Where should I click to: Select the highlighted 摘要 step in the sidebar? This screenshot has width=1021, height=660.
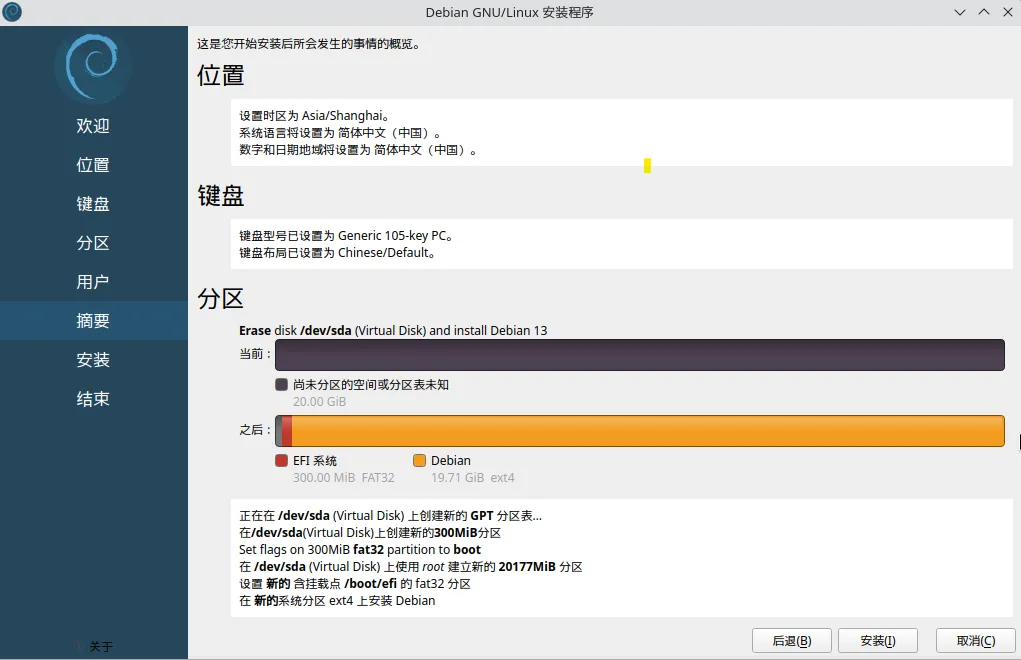click(93, 321)
